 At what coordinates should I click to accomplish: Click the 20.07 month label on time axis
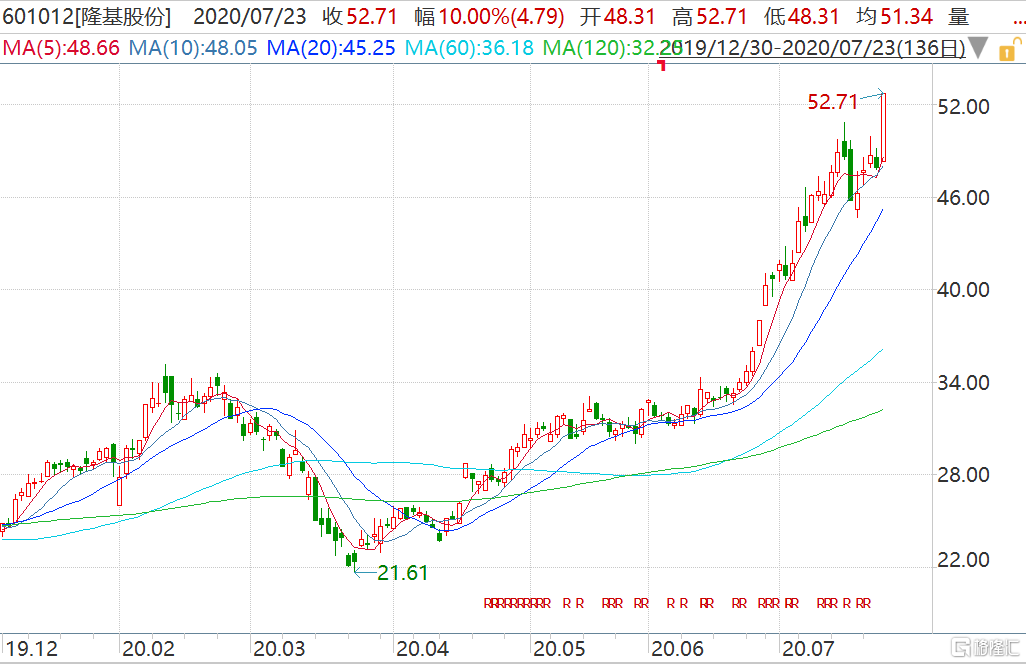[x=809, y=648]
